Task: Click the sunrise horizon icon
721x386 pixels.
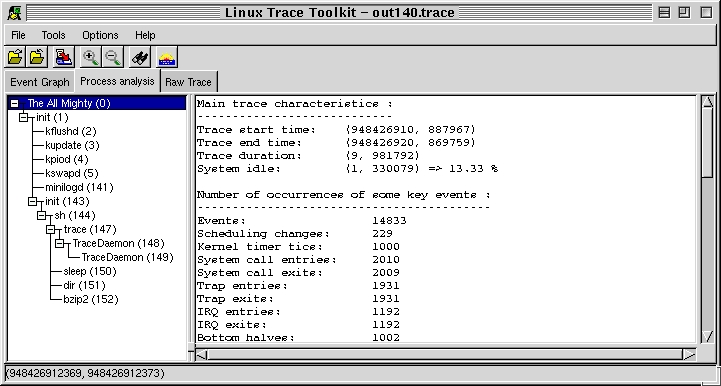Action: [x=166, y=58]
